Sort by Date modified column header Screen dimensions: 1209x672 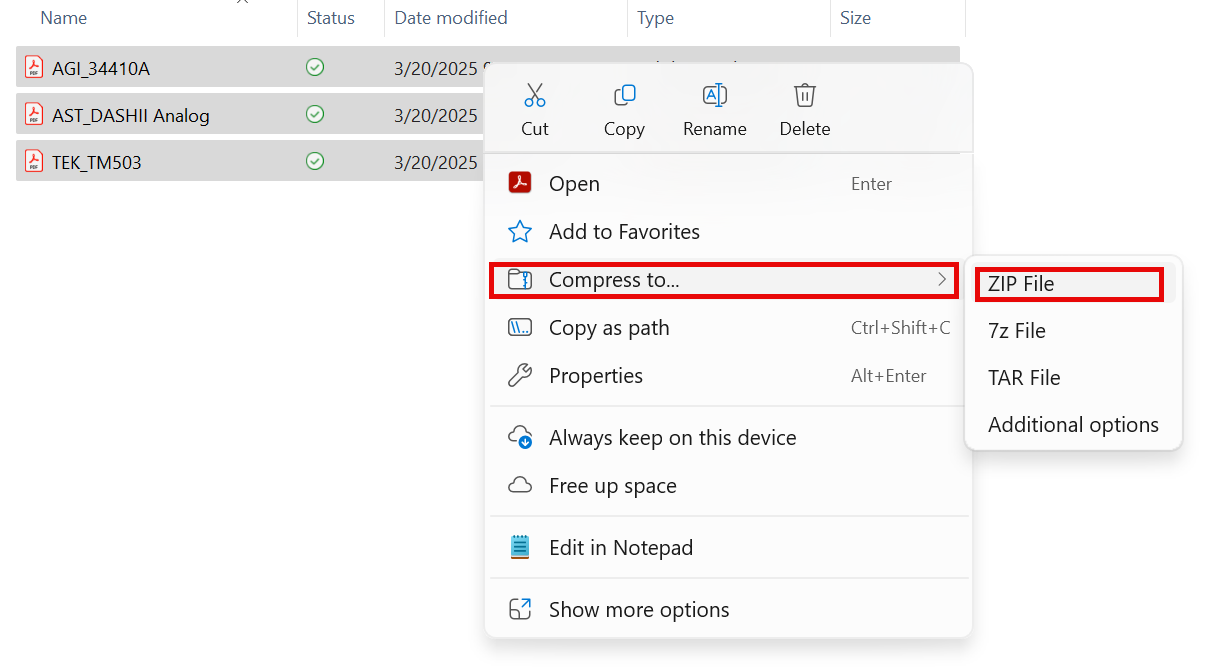451,18
